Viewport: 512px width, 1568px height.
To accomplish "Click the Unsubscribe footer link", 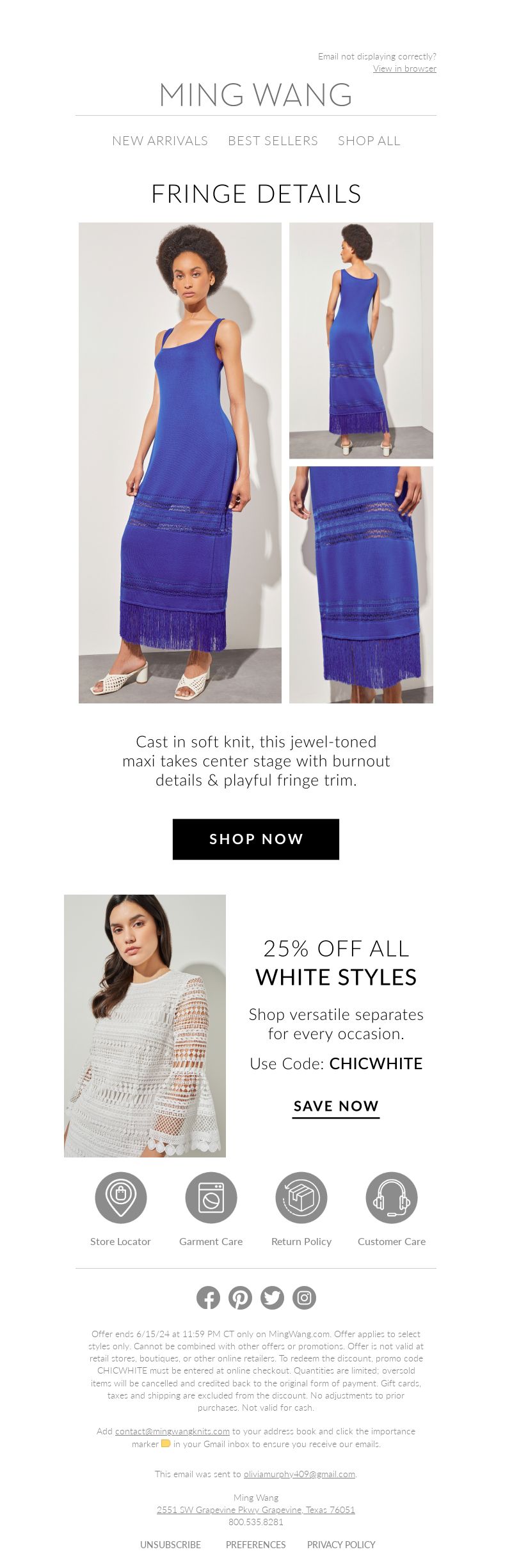I will click(x=170, y=1544).
